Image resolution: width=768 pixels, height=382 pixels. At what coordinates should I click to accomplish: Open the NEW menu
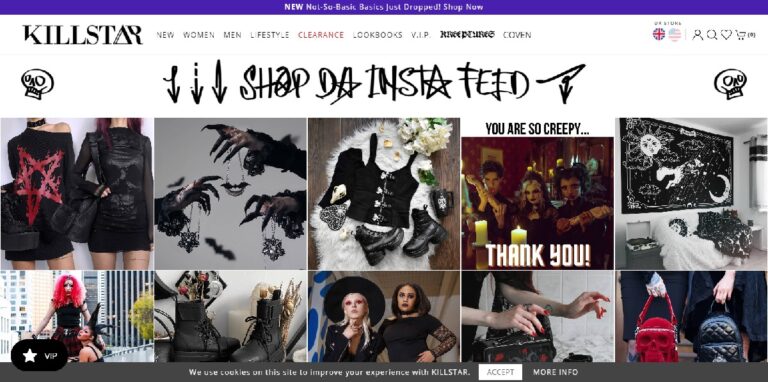[165, 35]
